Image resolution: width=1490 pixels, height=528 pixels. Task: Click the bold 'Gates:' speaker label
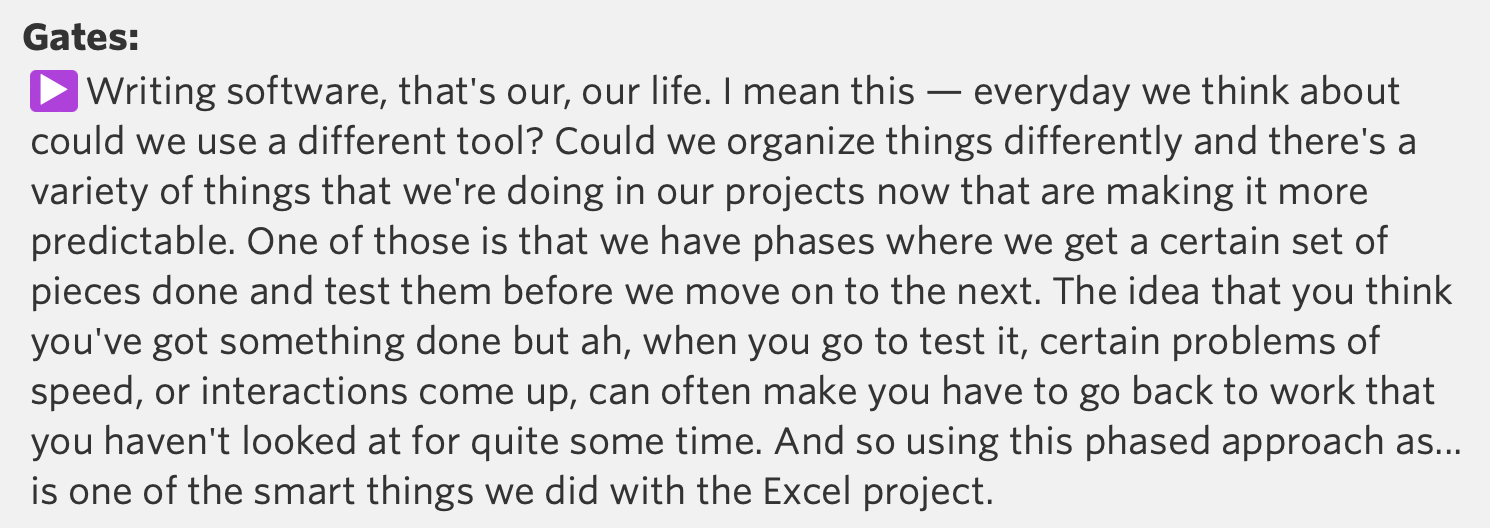point(80,39)
